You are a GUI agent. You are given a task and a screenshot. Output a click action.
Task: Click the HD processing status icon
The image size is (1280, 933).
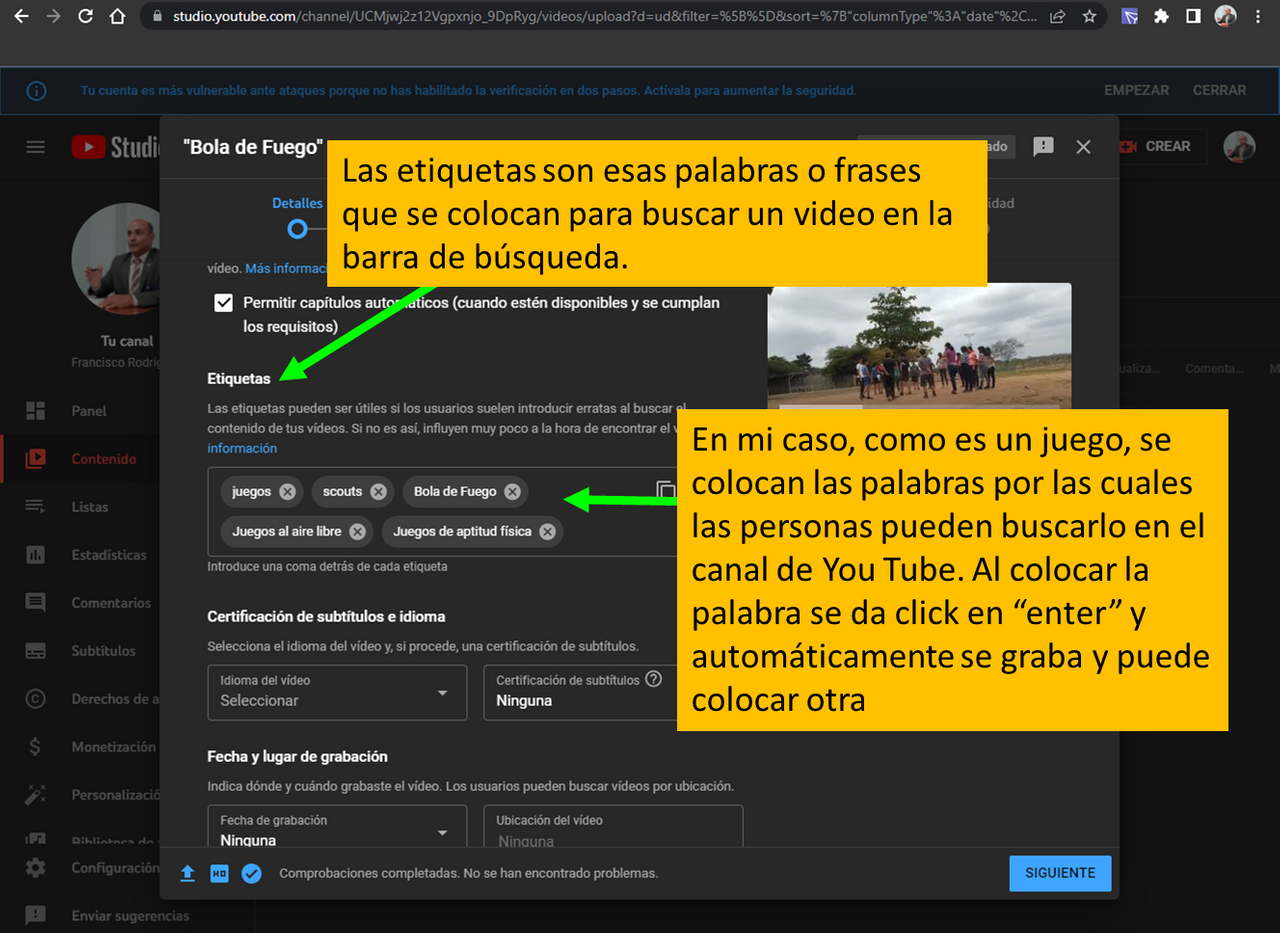219,873
